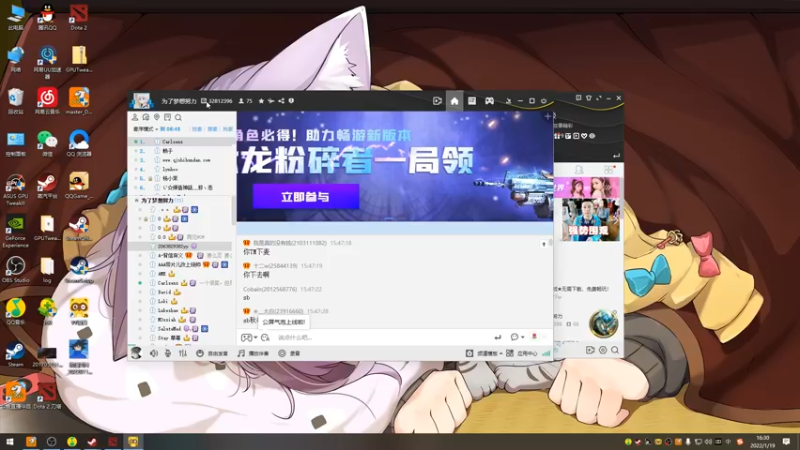
Task: Open the emoji face icon beside chat input
Action: pyautogui.click(x=265, y=337)
